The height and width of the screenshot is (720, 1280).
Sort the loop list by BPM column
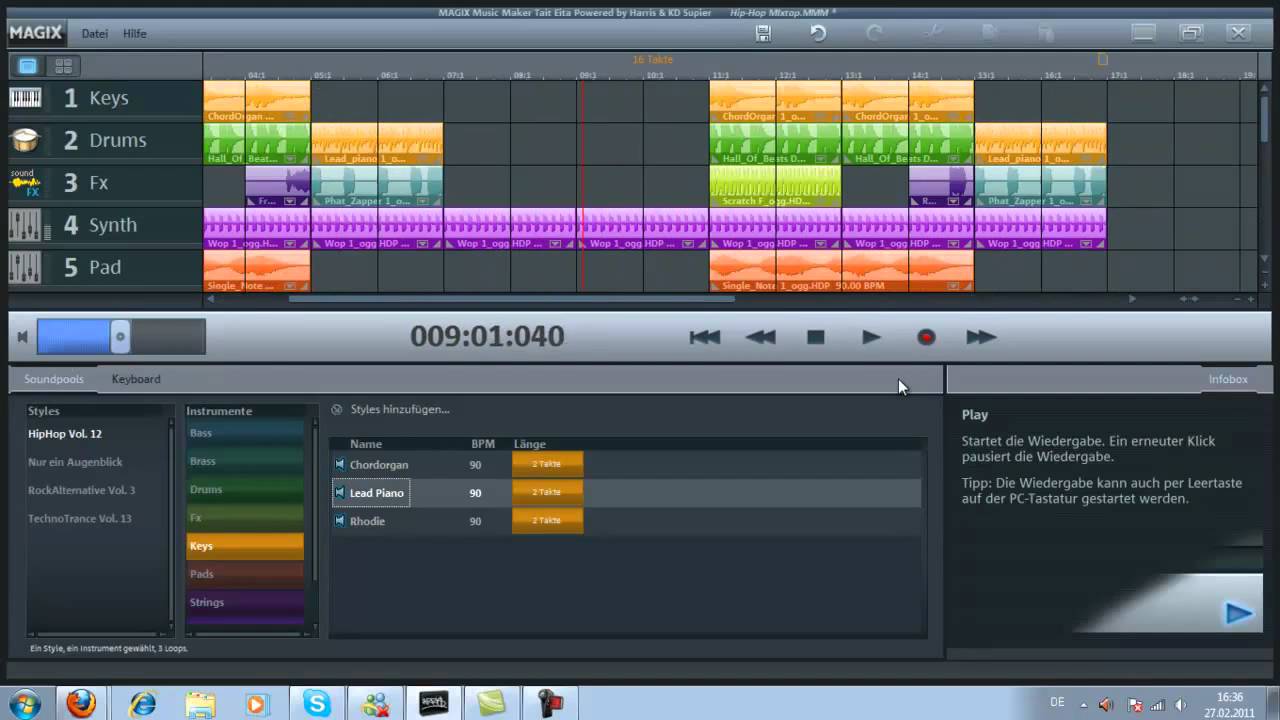coord(483,444)
